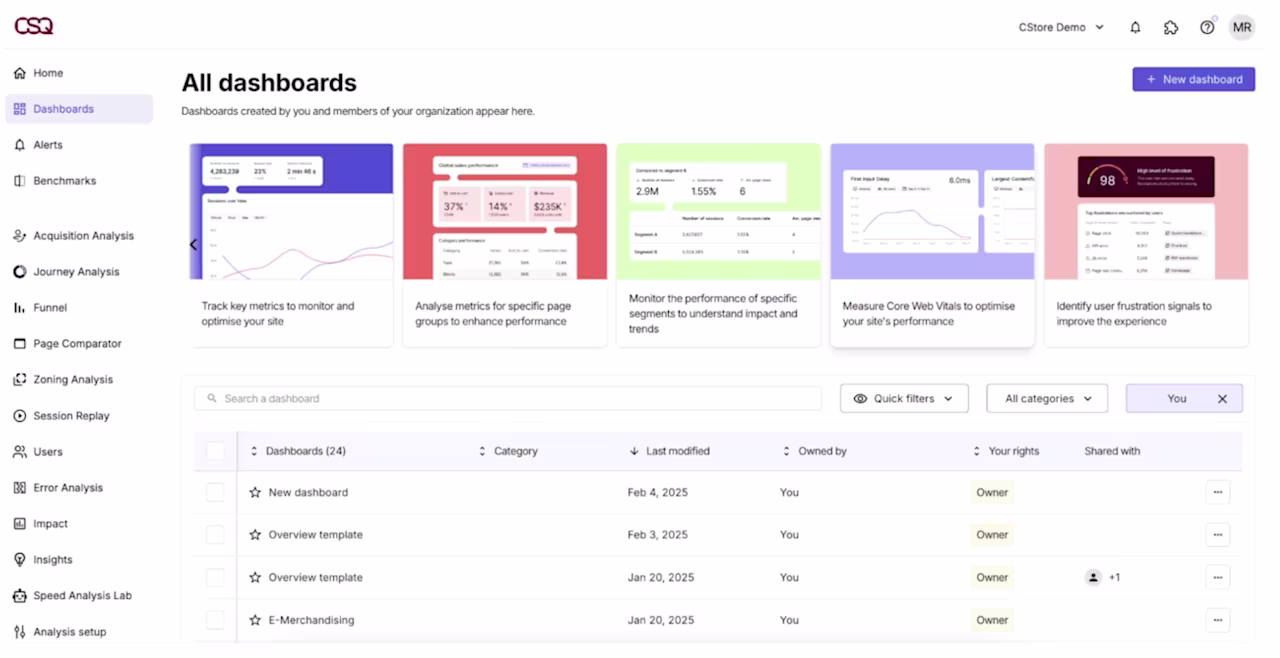Screen dimensions: 1280x658
Task: Open Journey Analysis menu item
Action: point(76,272)
